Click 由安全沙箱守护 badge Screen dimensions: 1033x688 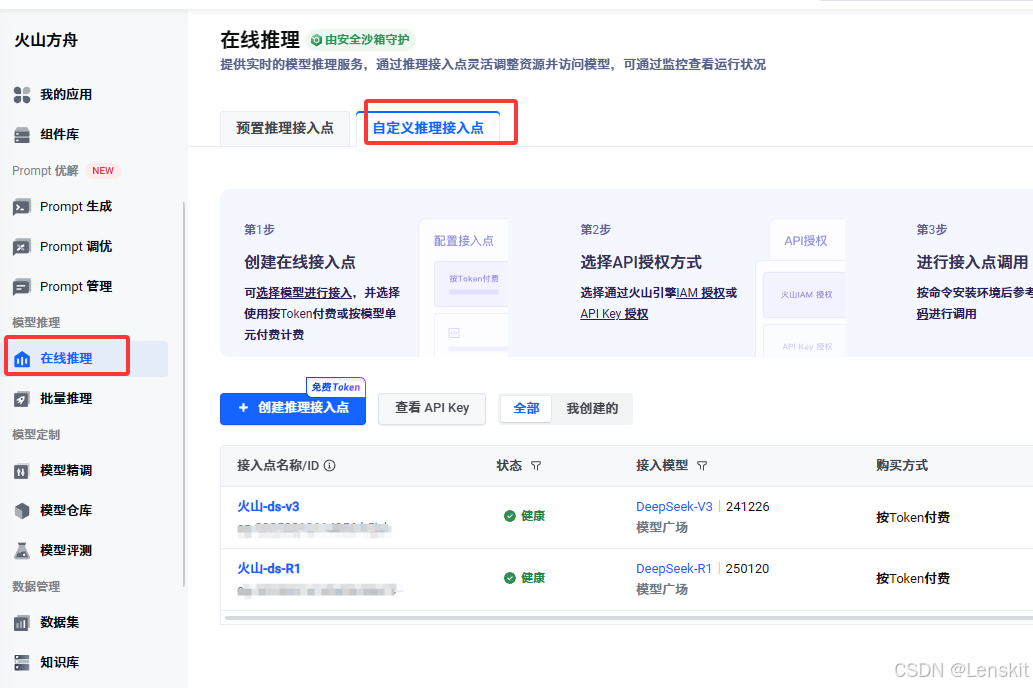(x=361, y=40)
